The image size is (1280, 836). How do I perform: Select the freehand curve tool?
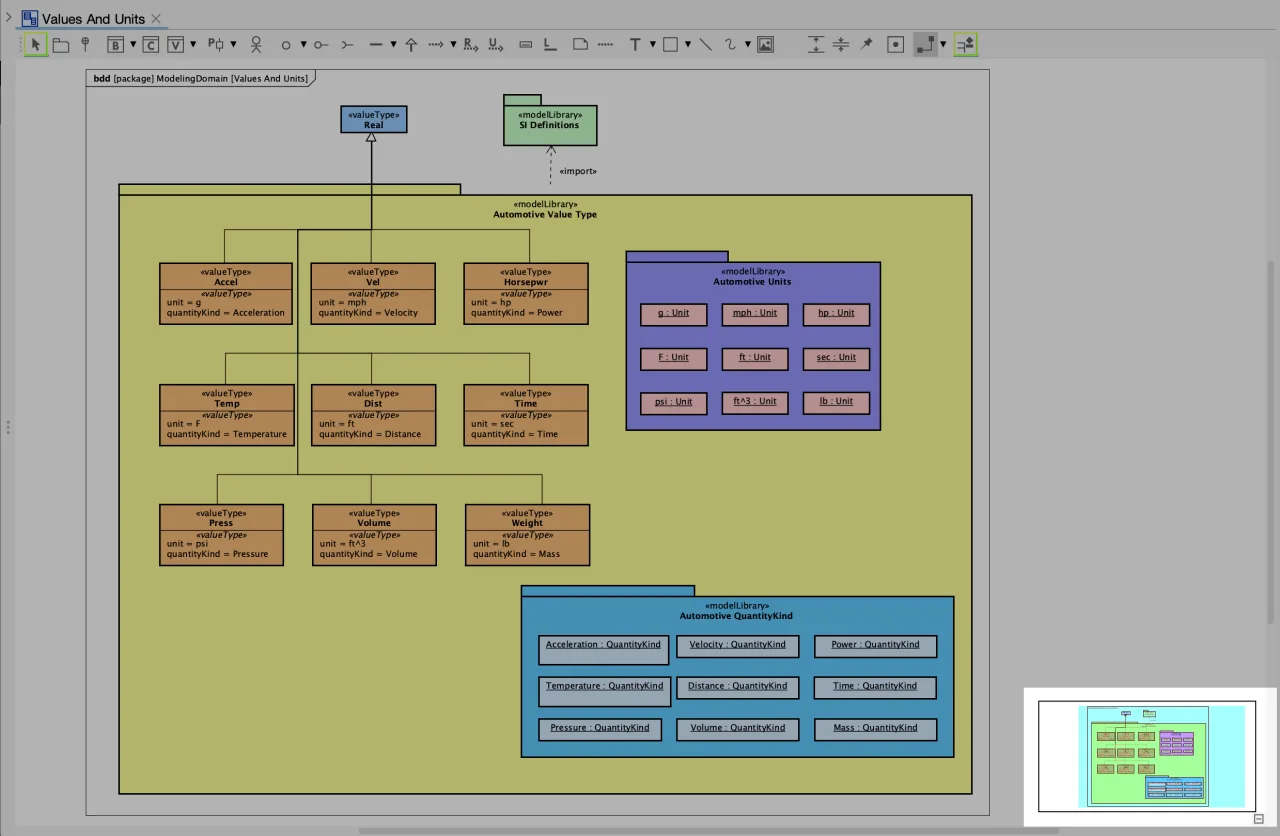731,45
